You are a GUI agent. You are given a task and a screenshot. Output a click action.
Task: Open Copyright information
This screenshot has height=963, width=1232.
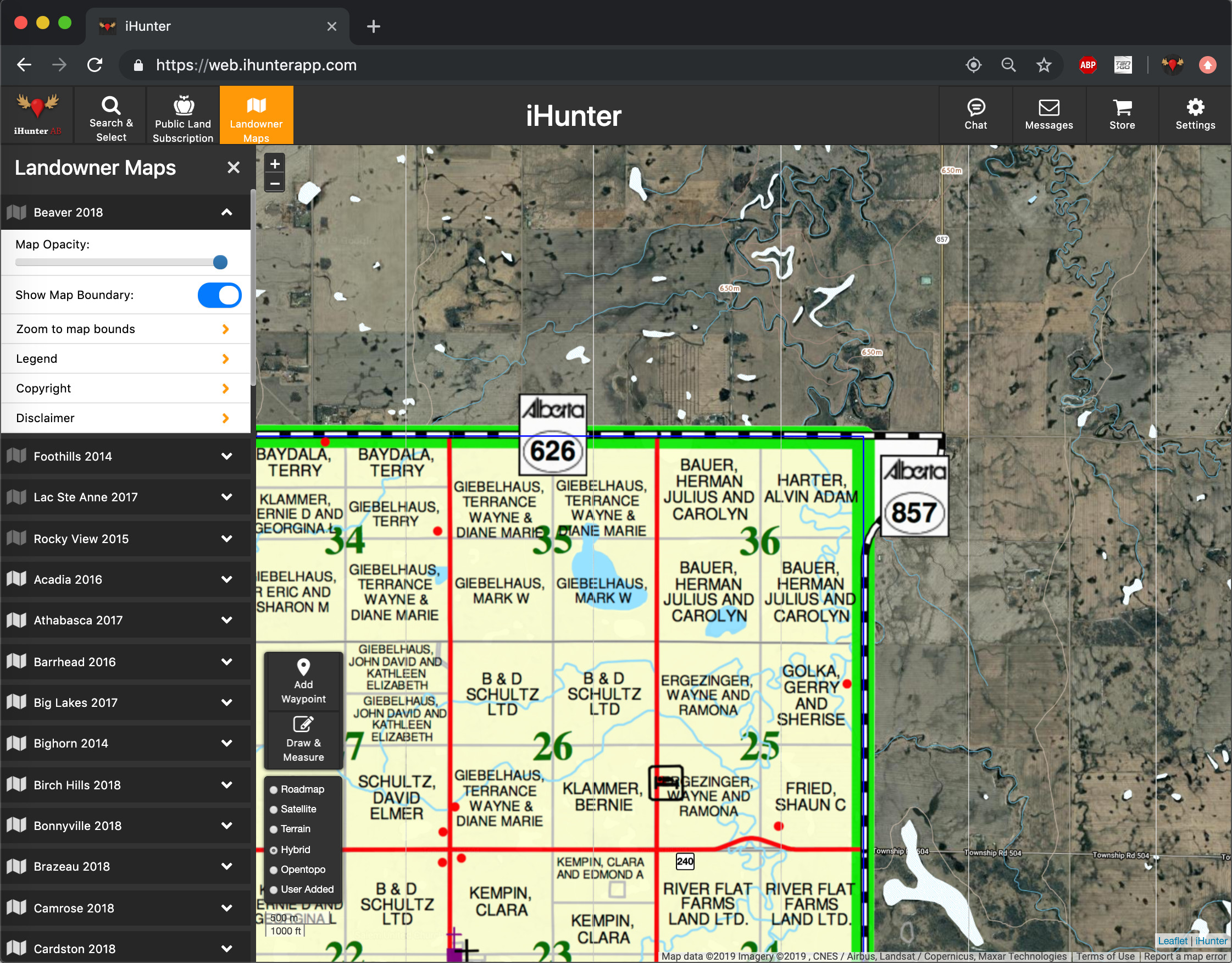coord(125,388)
